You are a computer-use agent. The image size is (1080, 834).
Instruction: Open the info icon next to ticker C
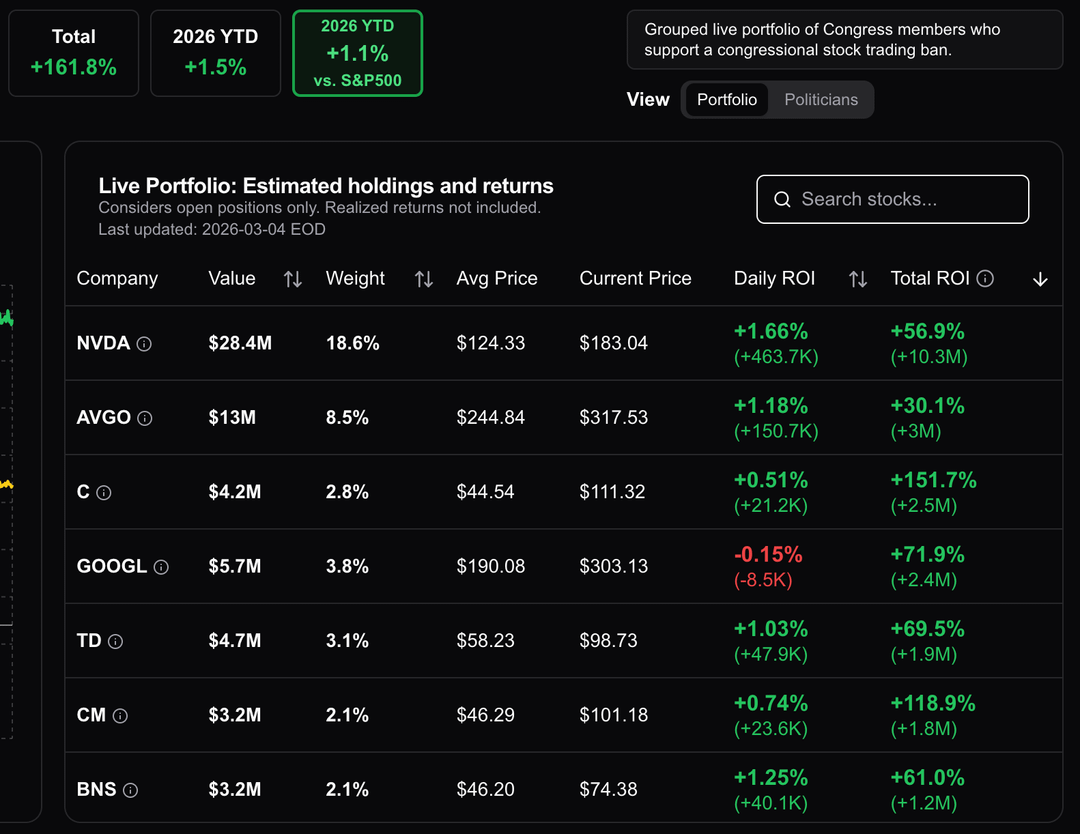click(x=104, y=493)
